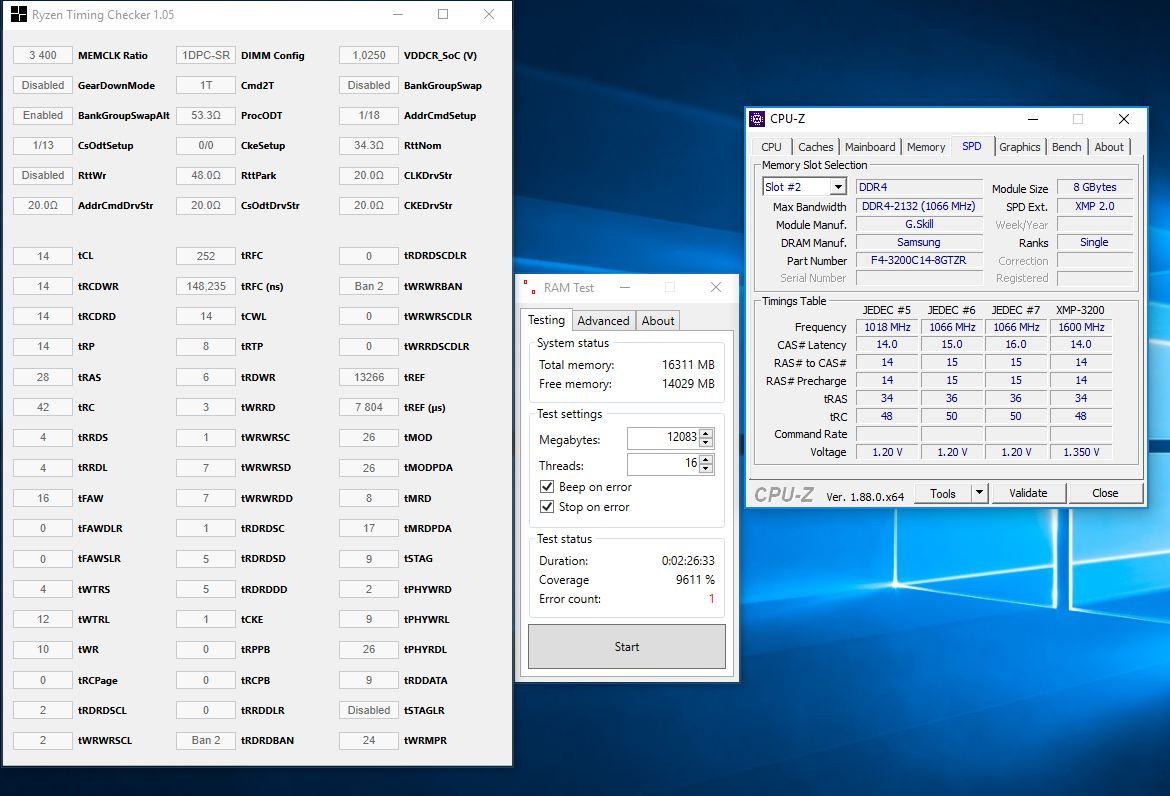Click the tSTAGLR Disabled value
Screen dimensions: 1170x796
369,710
